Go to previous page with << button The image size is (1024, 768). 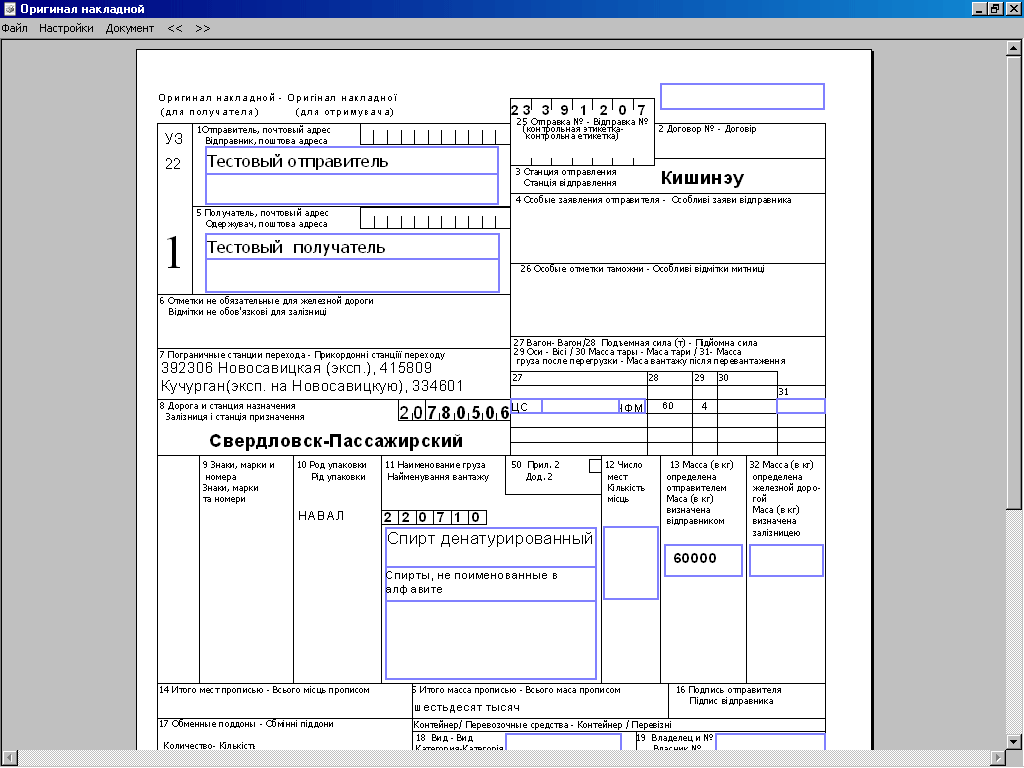(174, 28)
